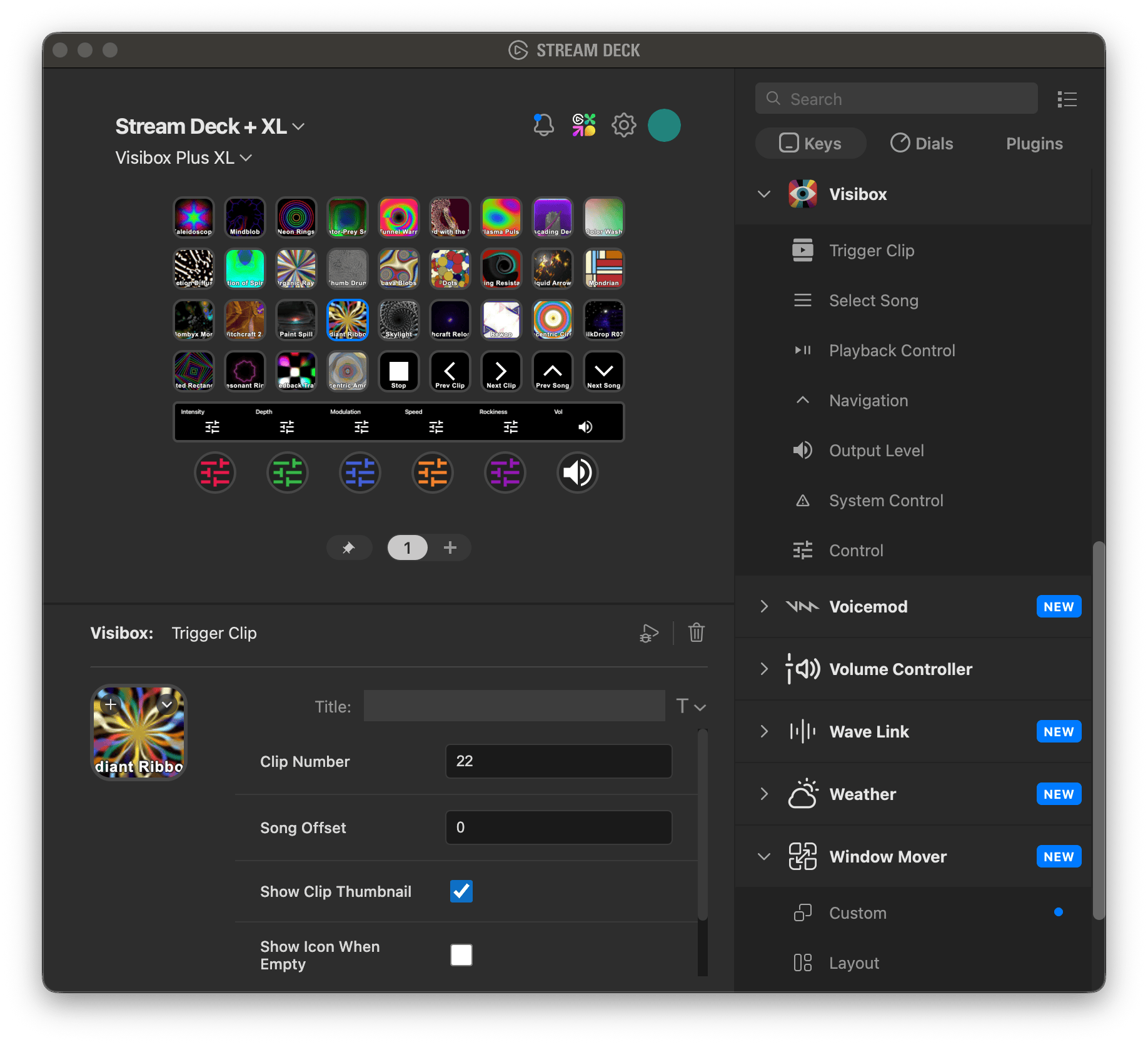Expand the Wave Link category

click(x=764, y=732)
